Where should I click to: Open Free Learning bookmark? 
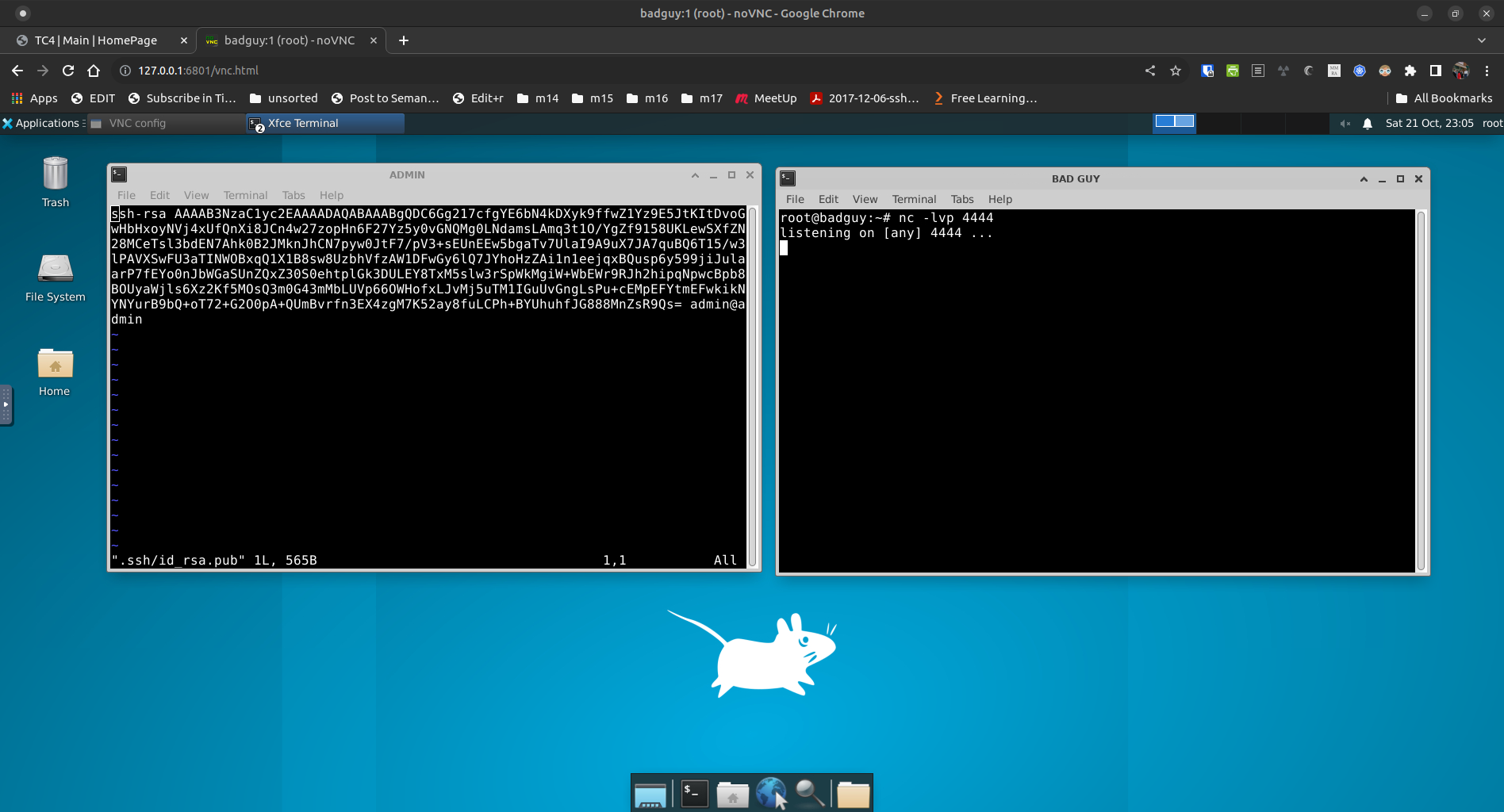click(x=985, y=98)
